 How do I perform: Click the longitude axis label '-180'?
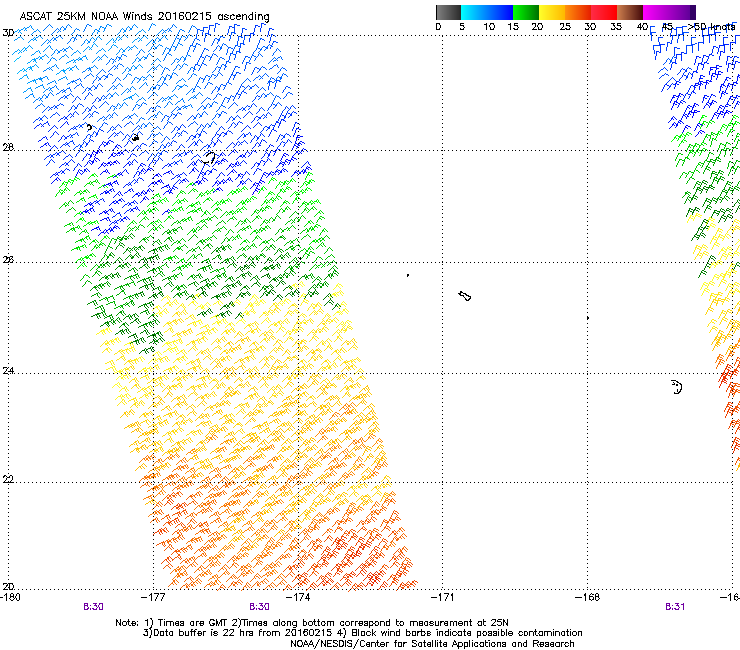[x=10, y=598]
